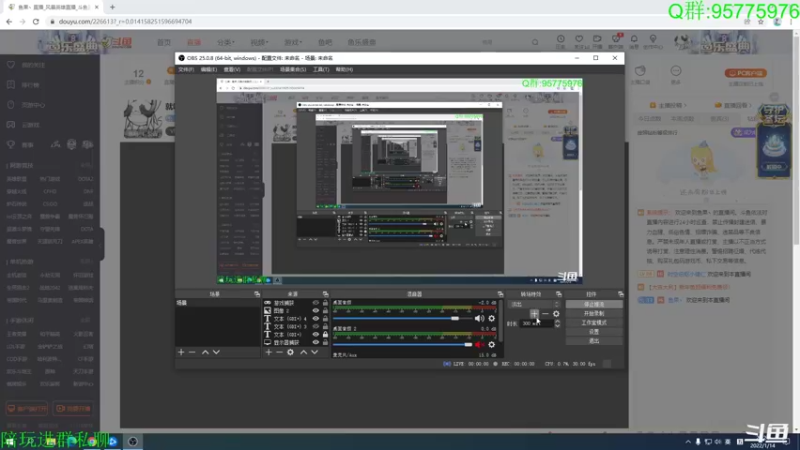Open the 文件(F) menu in OBS
Image resolution: width=800 pixels, height=450 pixels.
[186, 69]
